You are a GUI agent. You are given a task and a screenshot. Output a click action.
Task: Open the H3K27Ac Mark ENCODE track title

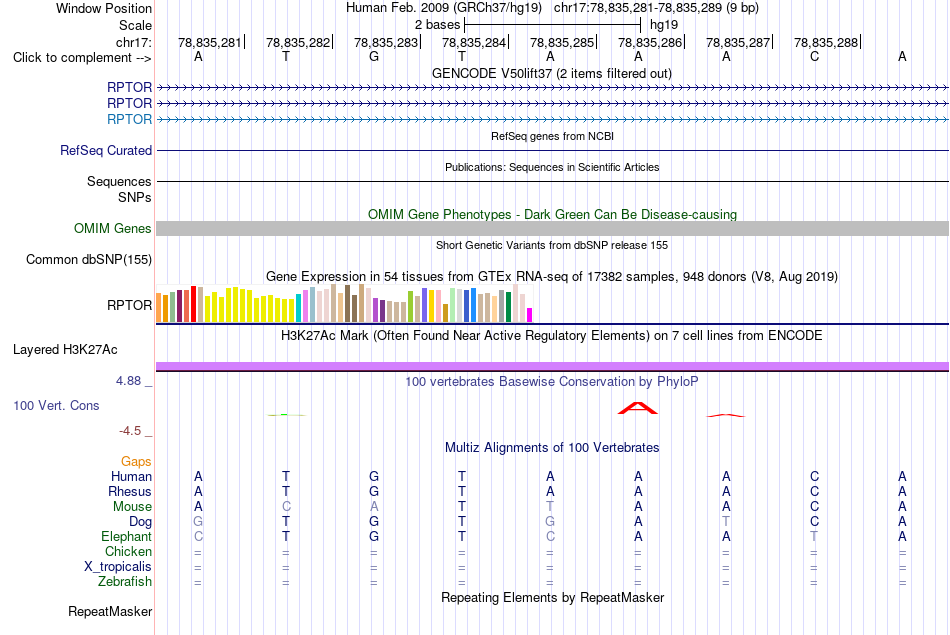[x=552, y=336]
